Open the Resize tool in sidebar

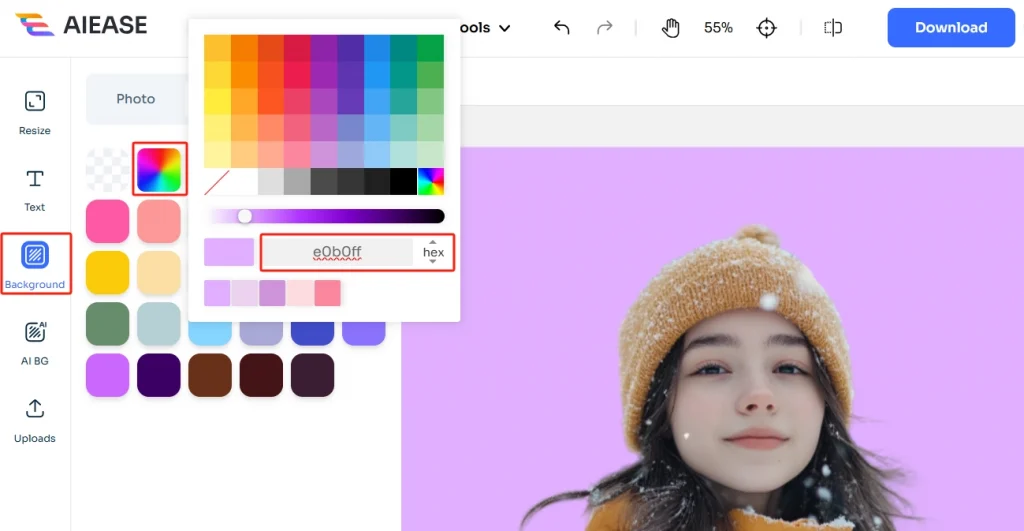point(34,110)
